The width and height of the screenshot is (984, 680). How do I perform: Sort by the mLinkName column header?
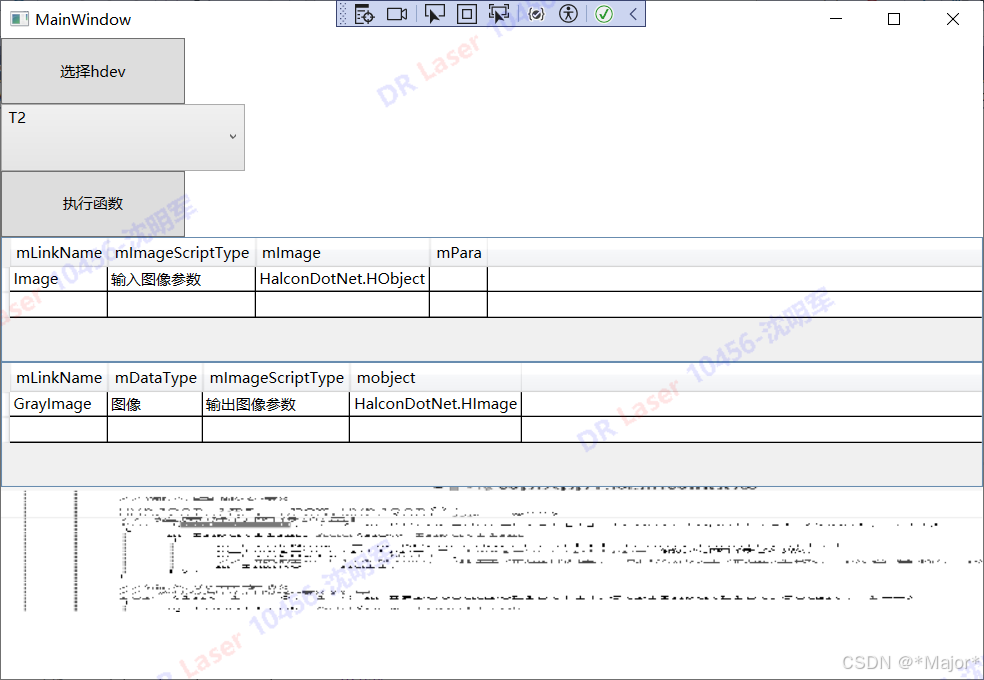58,252
